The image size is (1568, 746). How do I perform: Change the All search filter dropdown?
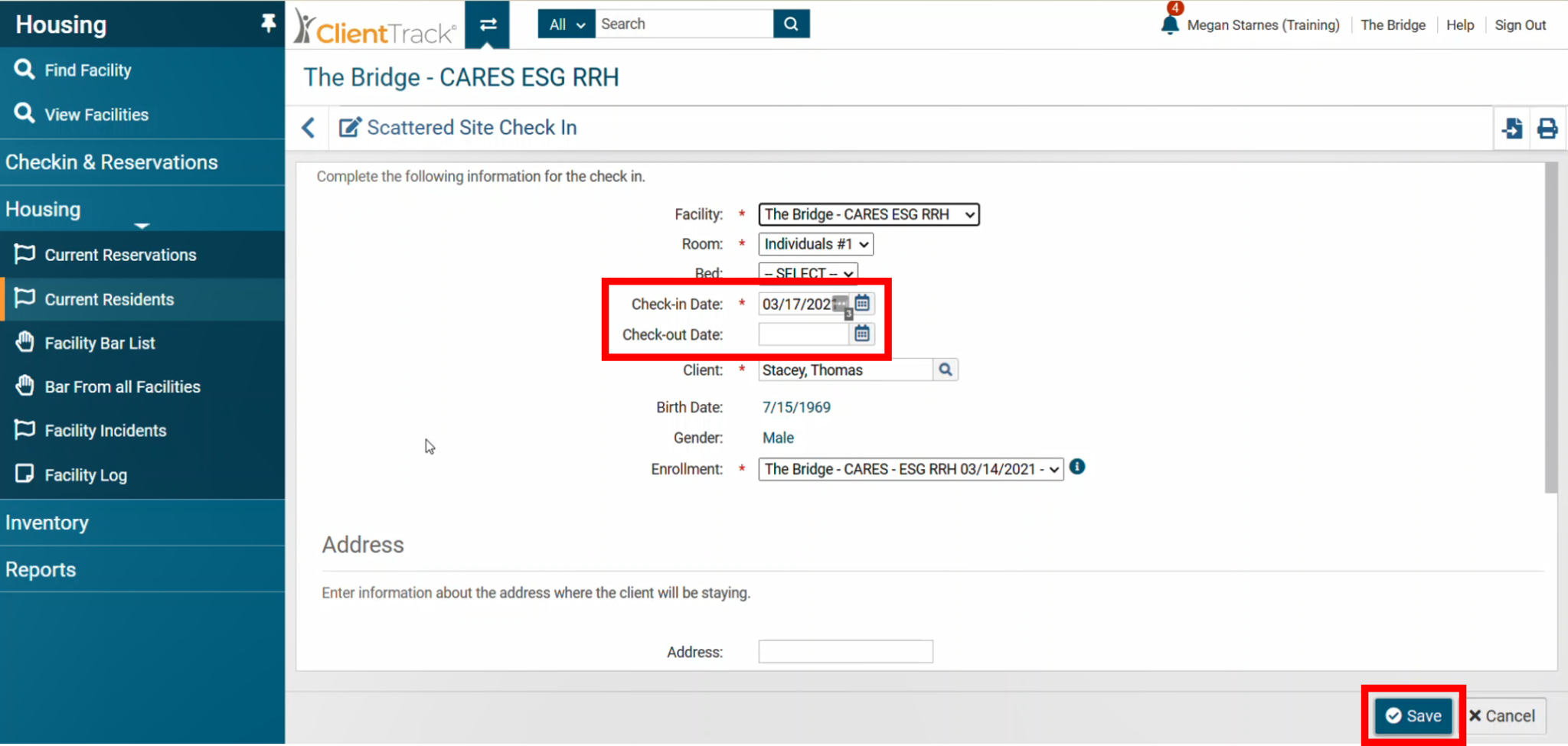click(565, 24)
